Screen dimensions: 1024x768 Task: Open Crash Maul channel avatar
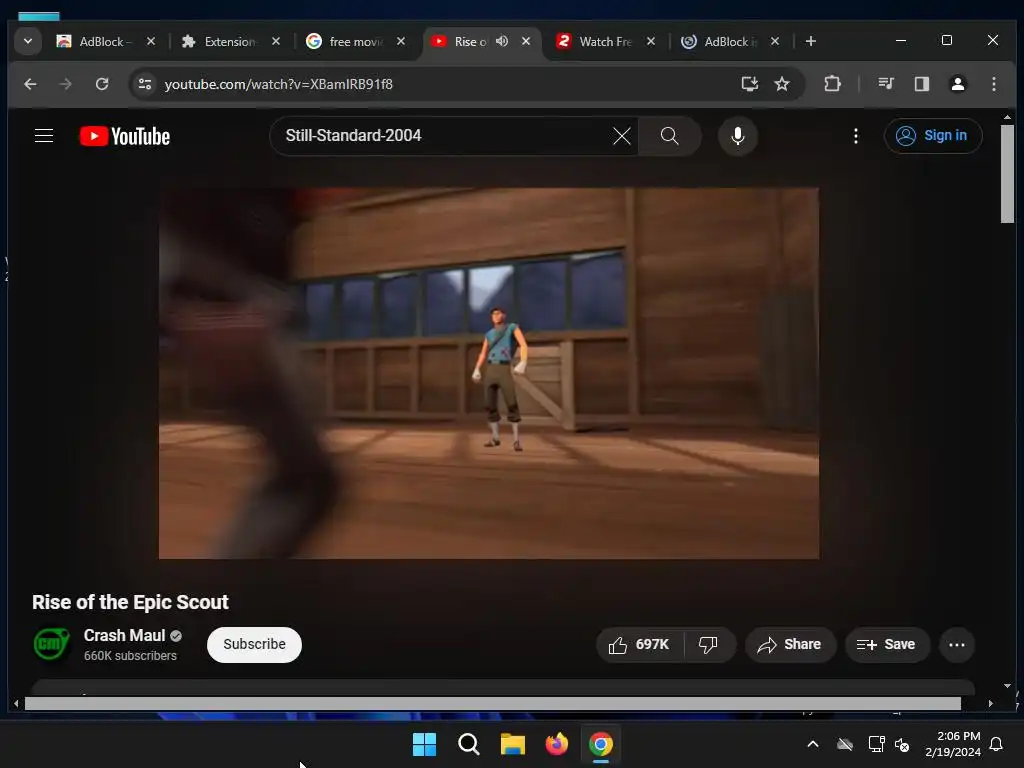click(52, 645)
